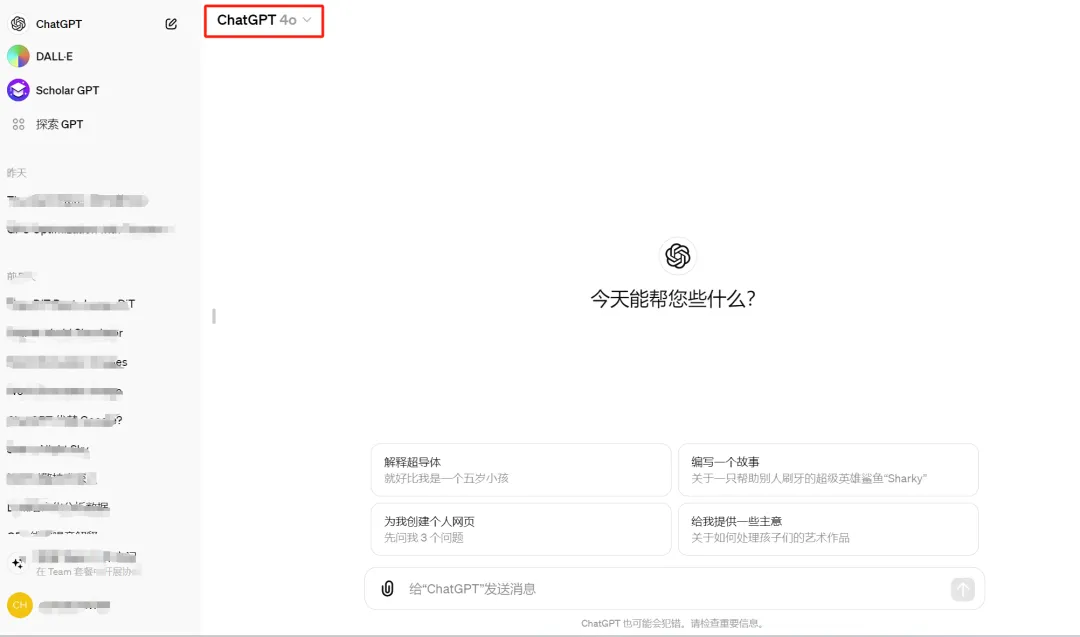Click the 给我提供一些主意 suggestion card
This screenshot has height=637, width=1080.
coord(828,529)
